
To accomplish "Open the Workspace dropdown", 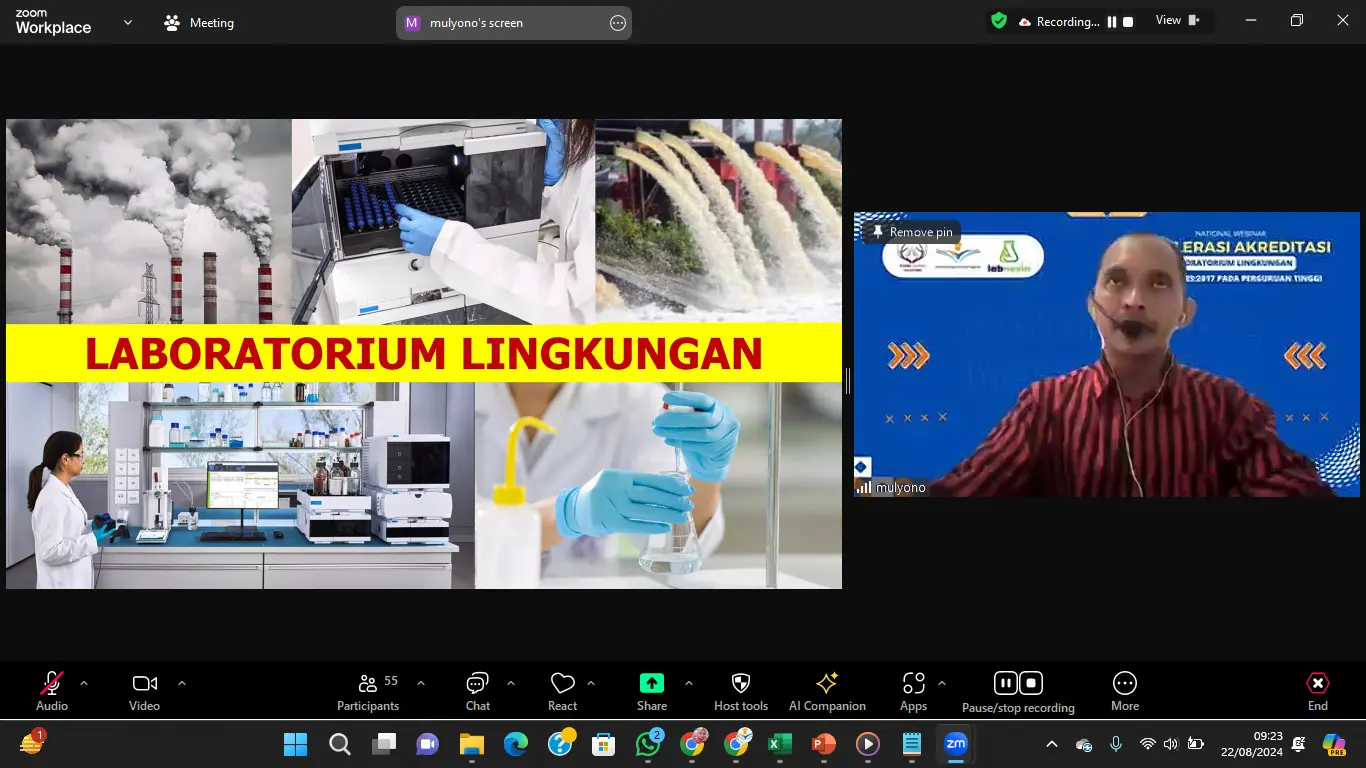I will click(126, 20).
